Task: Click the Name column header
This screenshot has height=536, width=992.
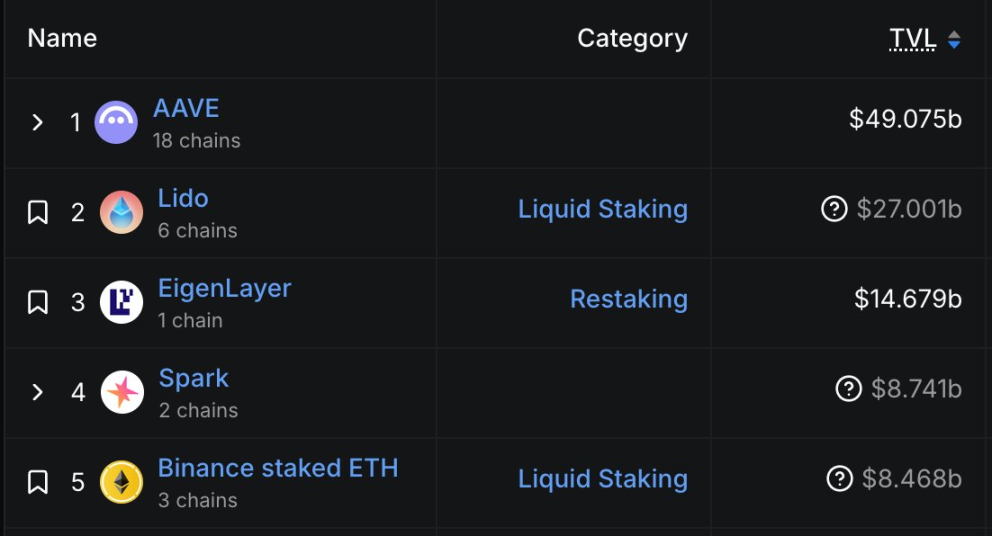Action: point(62,39)
